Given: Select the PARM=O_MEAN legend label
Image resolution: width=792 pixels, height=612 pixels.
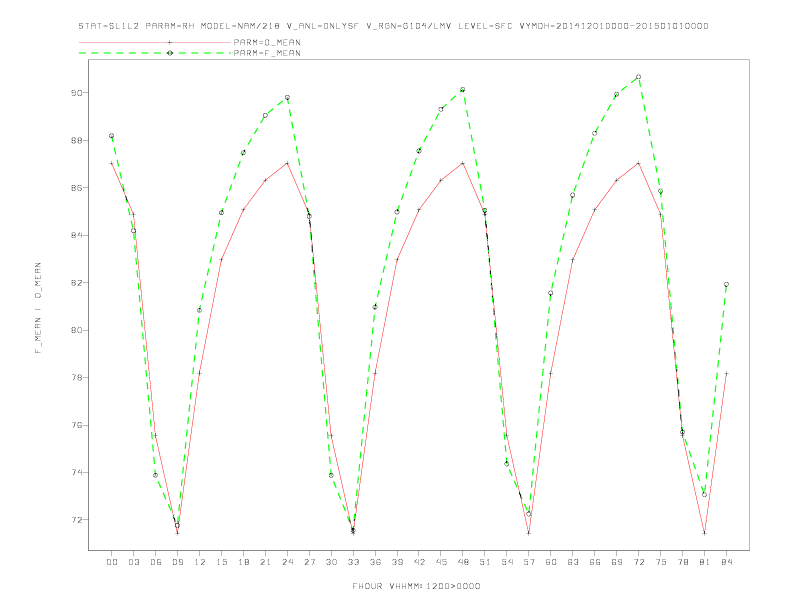Looking at the screenshot, I should [267, 42].
